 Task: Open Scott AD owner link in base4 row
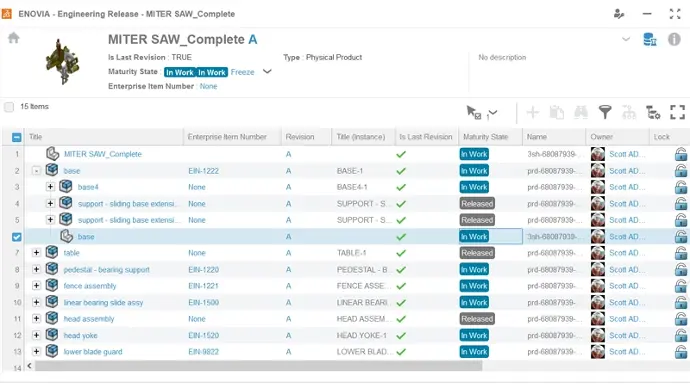tap(627, 187)
